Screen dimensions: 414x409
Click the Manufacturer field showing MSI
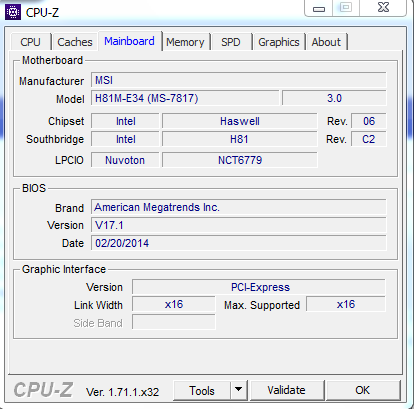(239, 80)
